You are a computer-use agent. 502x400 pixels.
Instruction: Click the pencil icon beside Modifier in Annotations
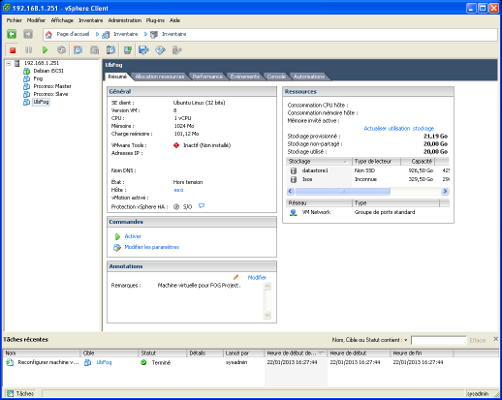tap(236, 277)
